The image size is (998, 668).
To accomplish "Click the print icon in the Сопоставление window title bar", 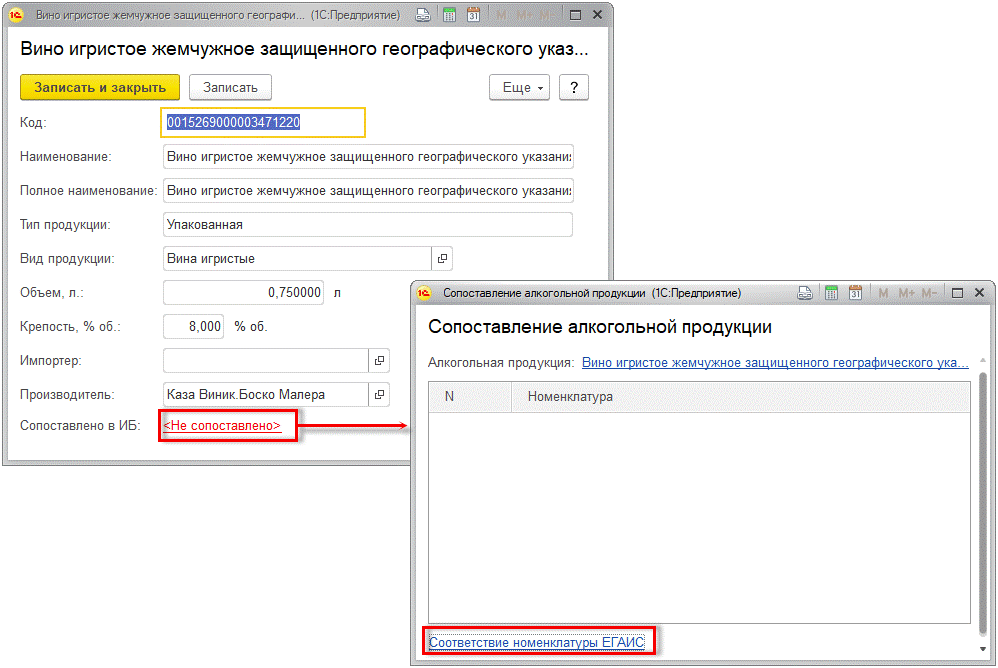I will pyautogui.click(x=805, y=293).
